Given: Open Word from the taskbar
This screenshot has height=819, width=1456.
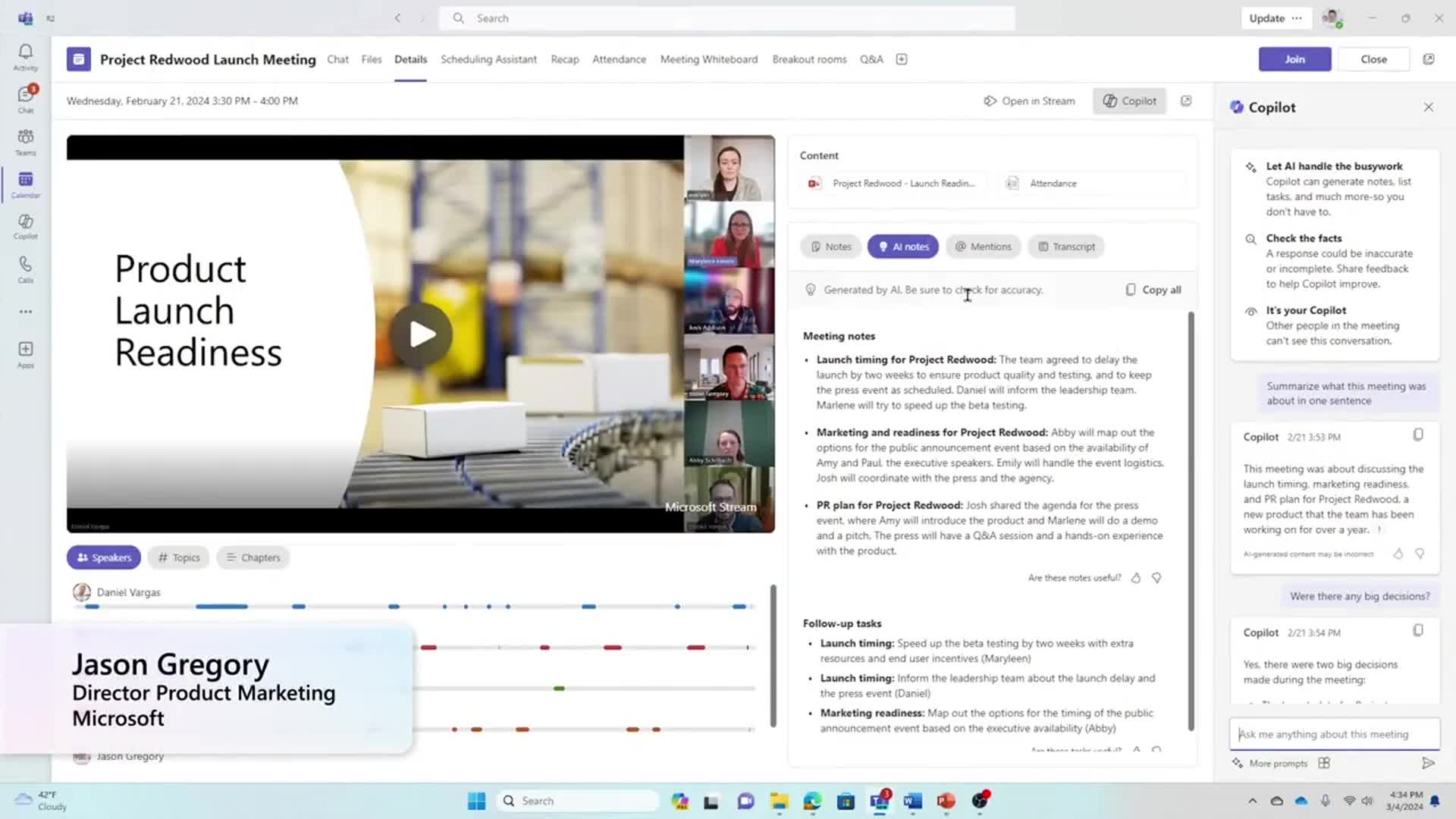Looking at the screenshot, I should (x=912, y=801).
